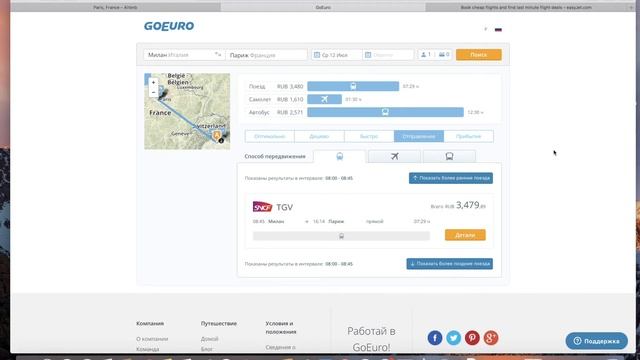Click the Поиск search button

pyautogui.click(x=478, y=55)
